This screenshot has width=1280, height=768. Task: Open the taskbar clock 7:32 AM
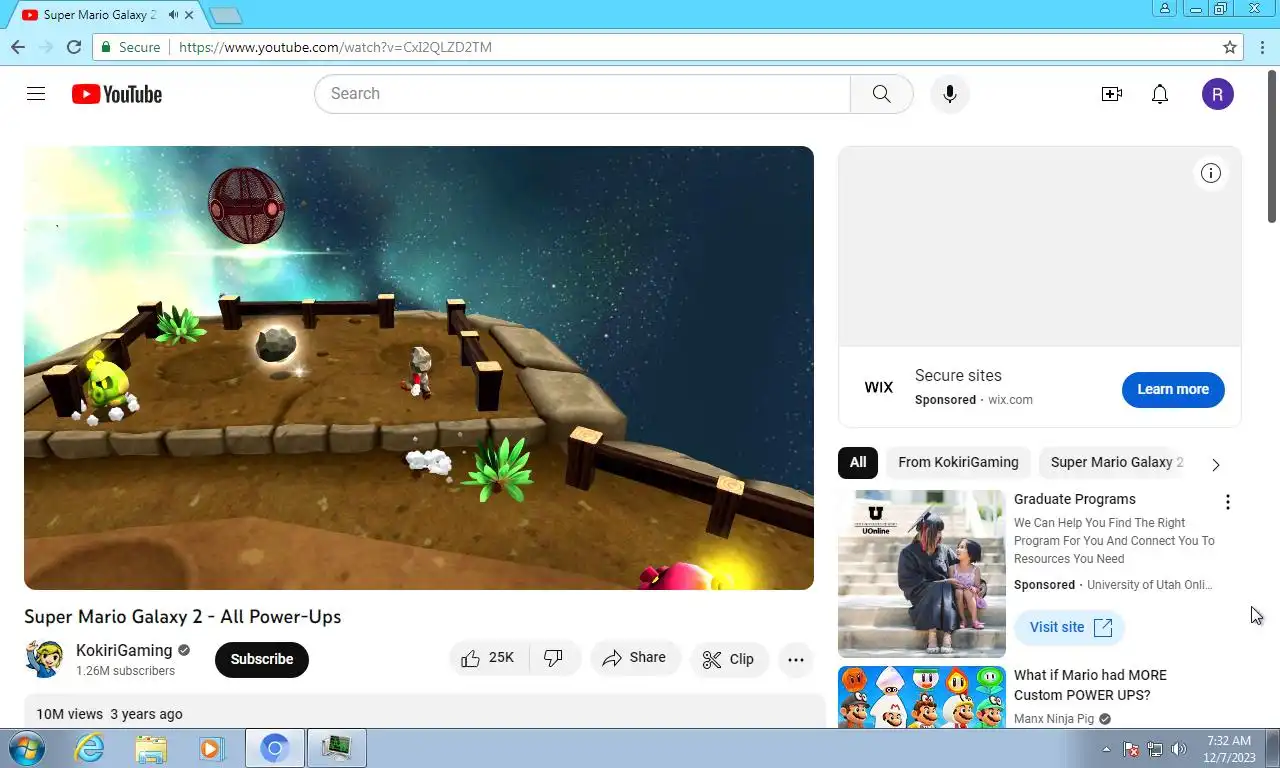point(1229,749)
